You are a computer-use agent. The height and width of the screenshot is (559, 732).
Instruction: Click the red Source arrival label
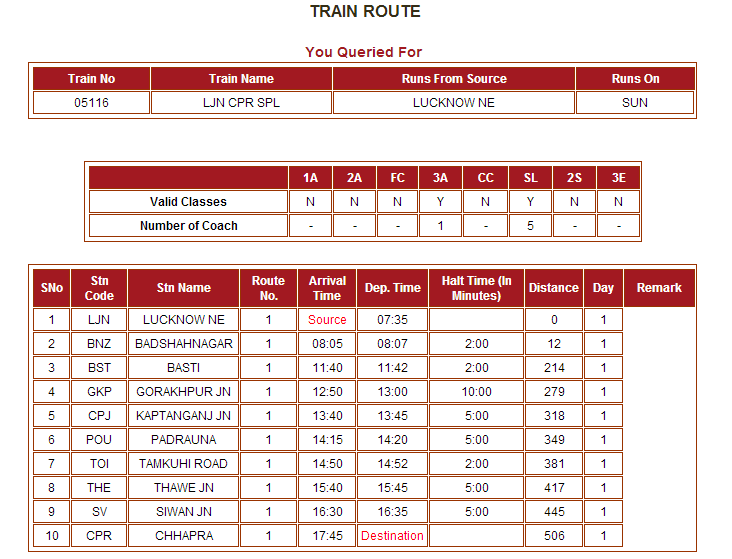[x=327, y=320]
